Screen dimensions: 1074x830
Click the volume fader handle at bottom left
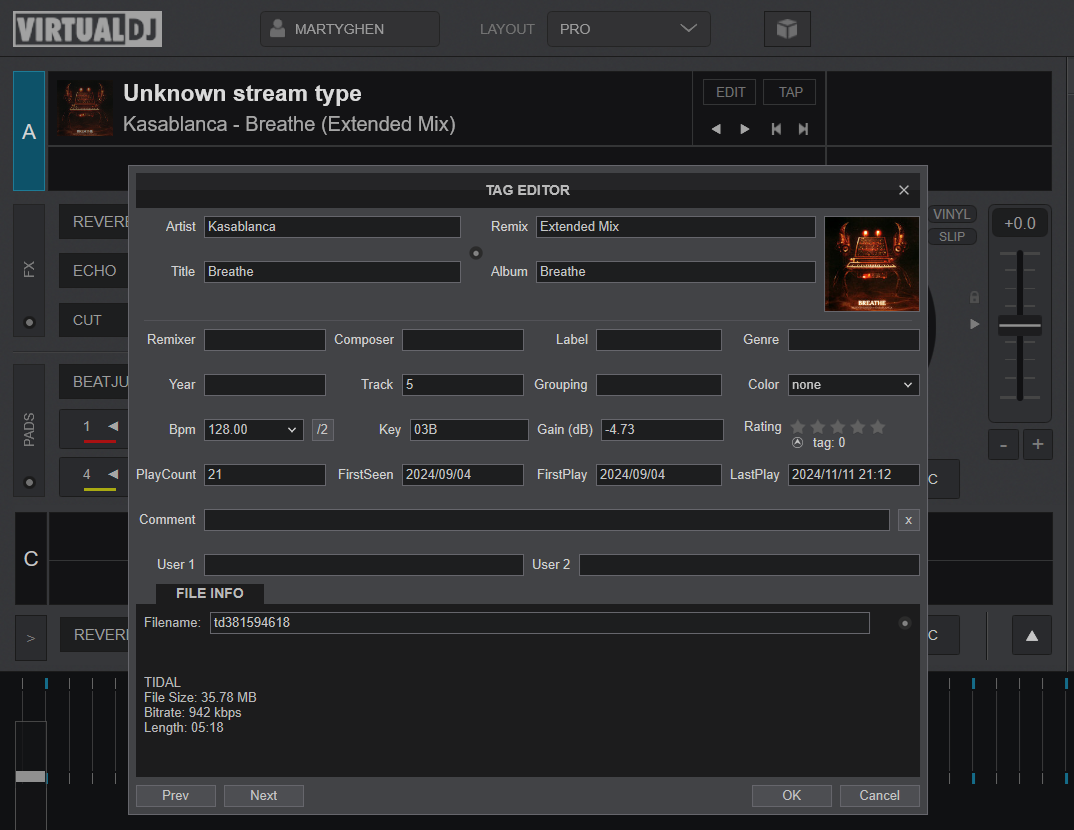(x=30, y=777)
